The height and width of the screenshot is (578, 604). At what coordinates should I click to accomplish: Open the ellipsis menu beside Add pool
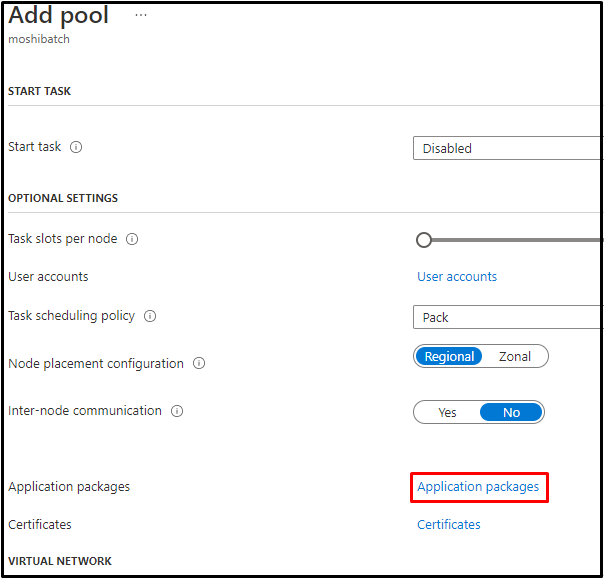tap(141, 15)
